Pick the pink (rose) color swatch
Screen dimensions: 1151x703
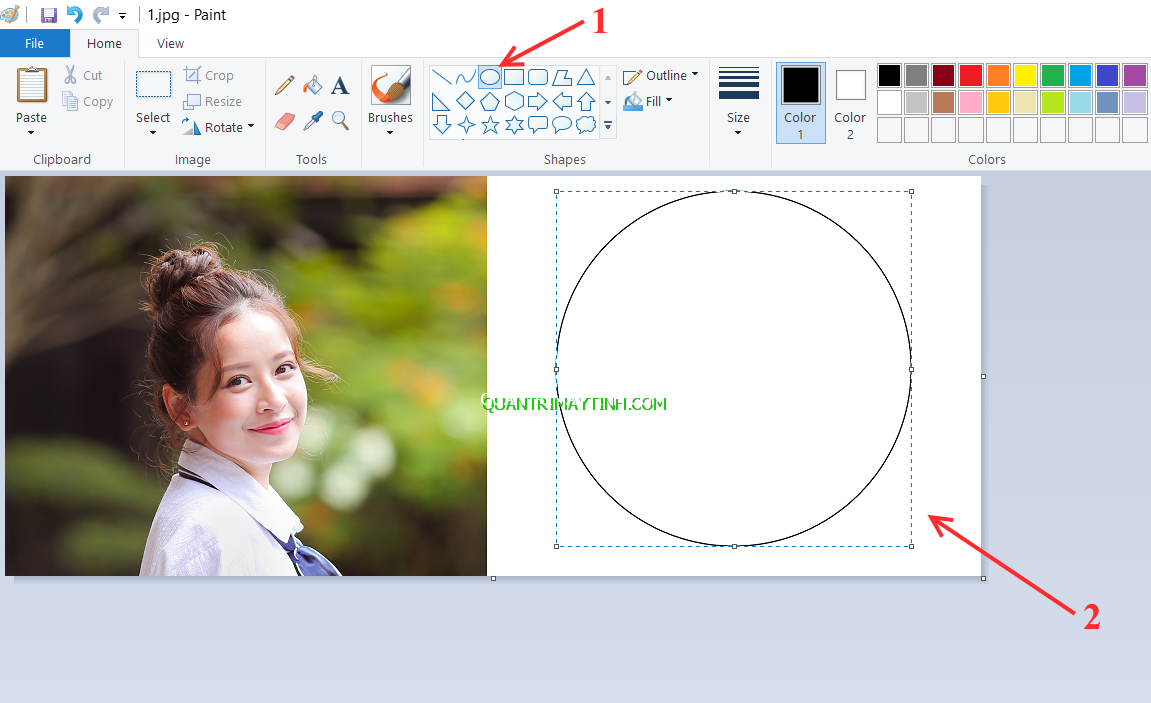[x=970, y=102]
